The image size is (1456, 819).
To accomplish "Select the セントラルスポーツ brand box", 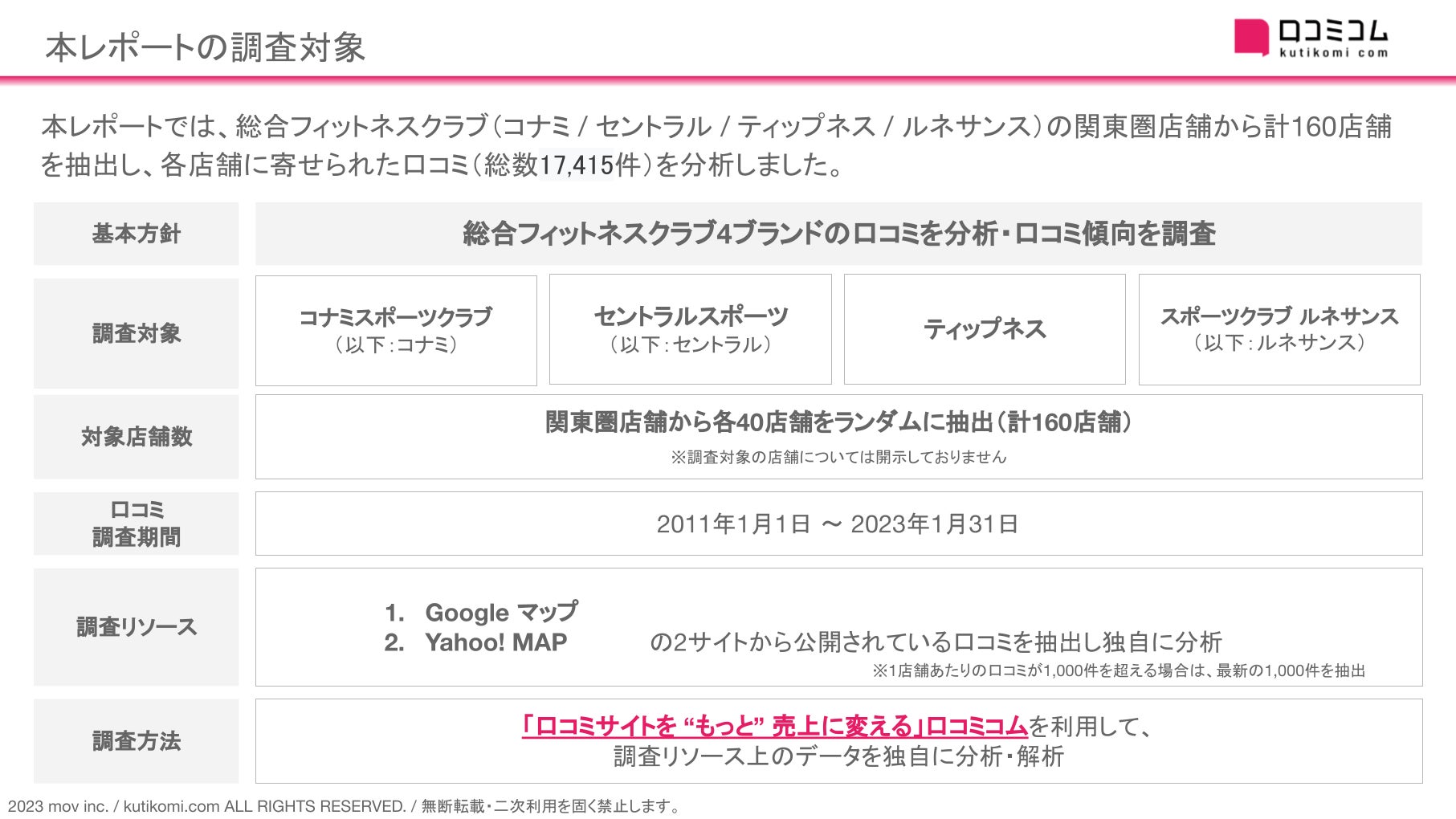I will point(691,329).
